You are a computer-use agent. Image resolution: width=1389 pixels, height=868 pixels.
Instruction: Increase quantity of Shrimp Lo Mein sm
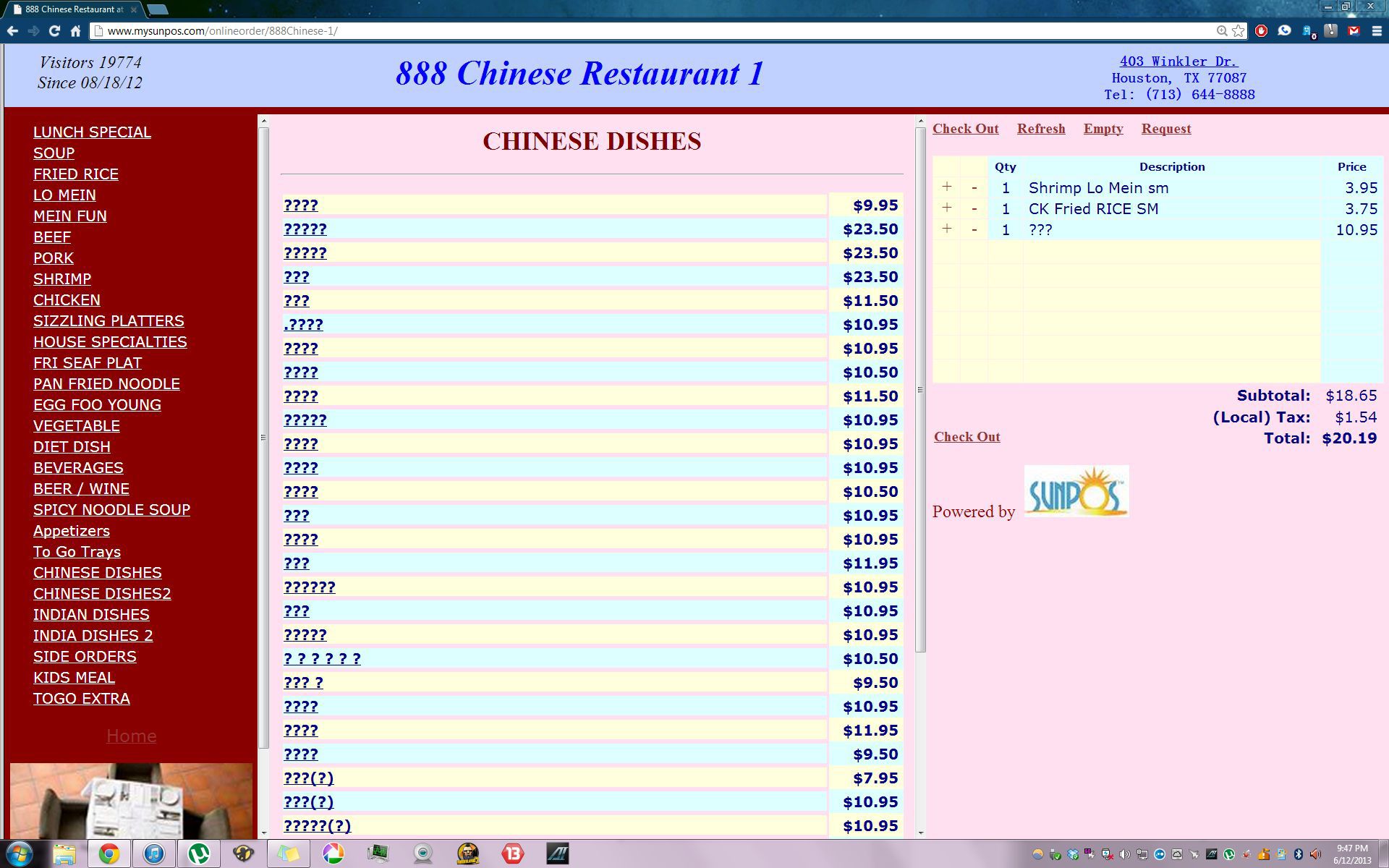coord(946,187)
